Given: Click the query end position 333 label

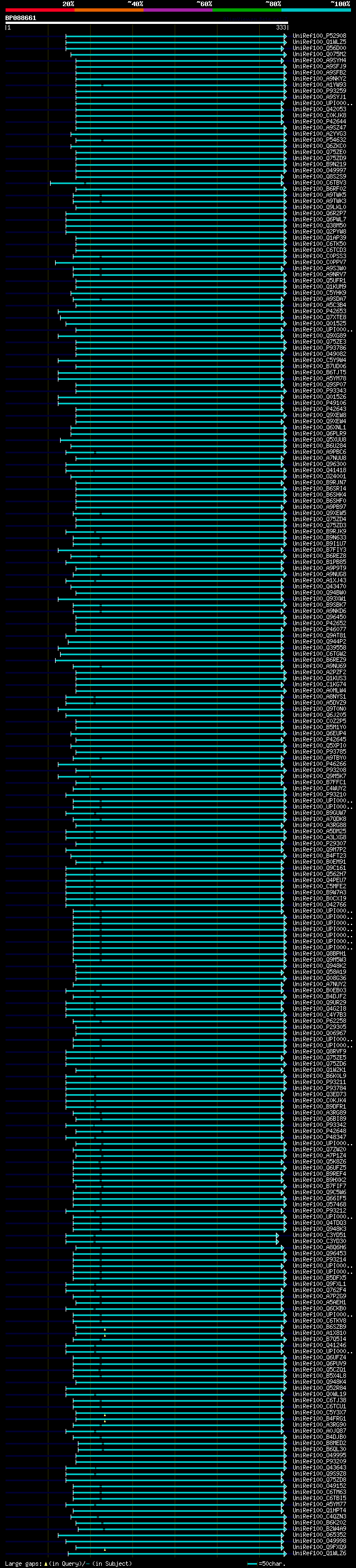Looking at the screenshot, I should (281, 27).
